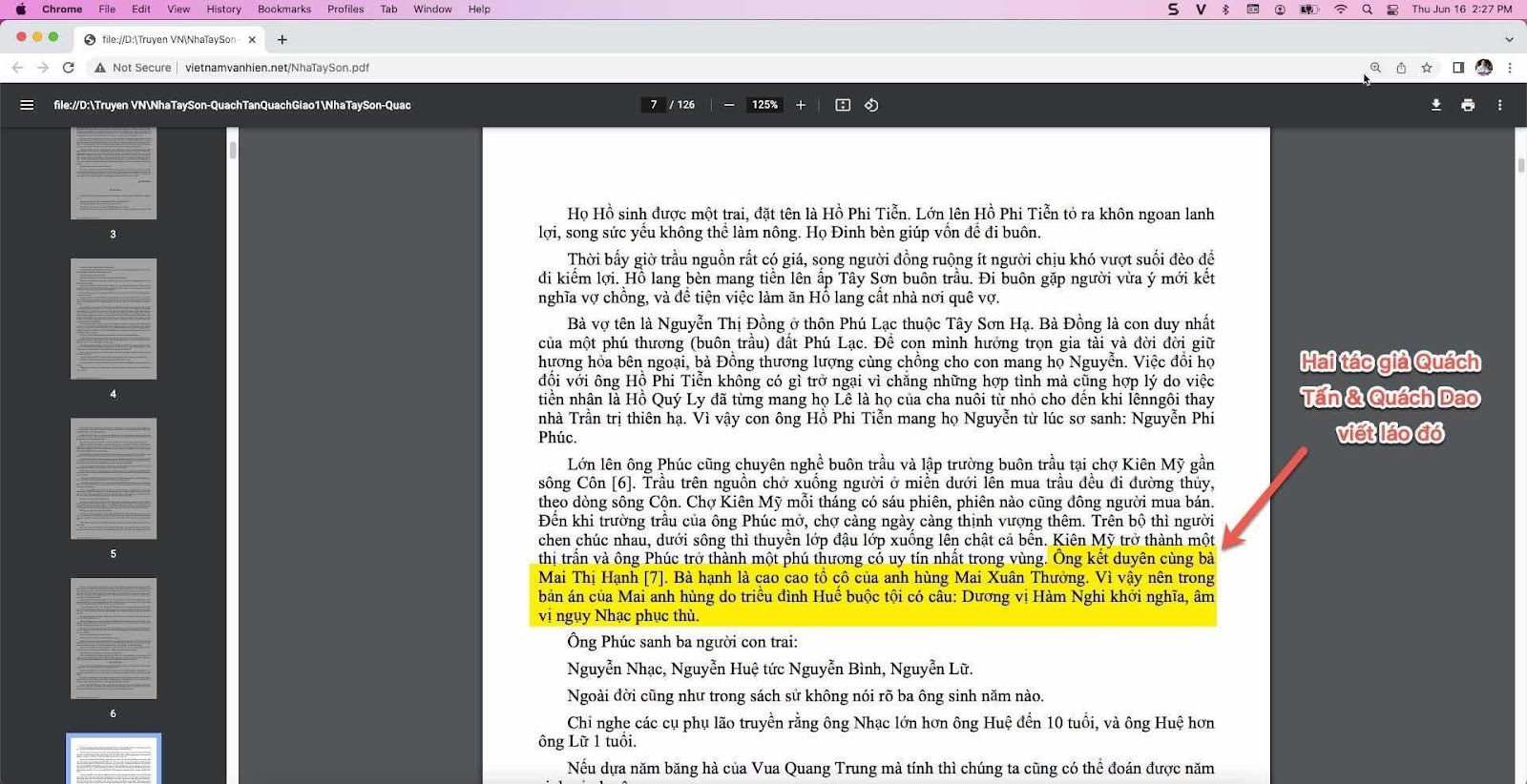Open the Bookmarks menu

coord(283,9)
